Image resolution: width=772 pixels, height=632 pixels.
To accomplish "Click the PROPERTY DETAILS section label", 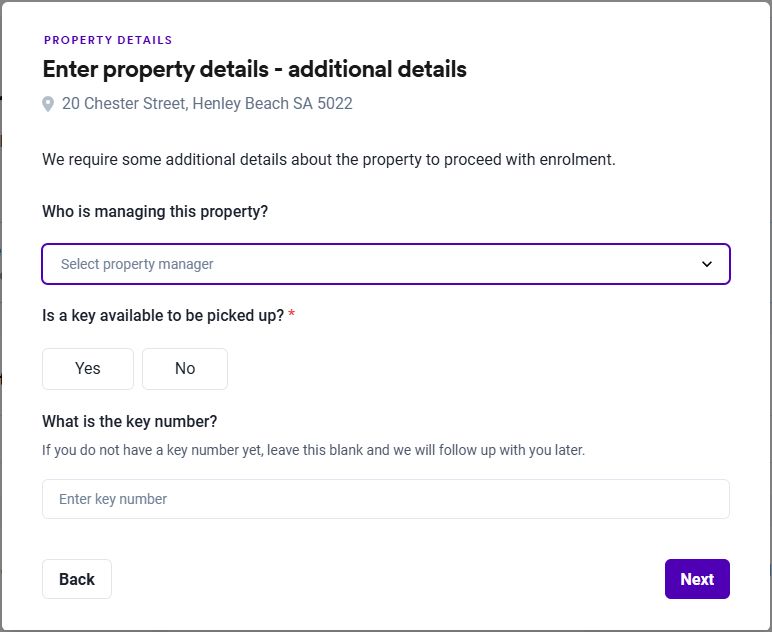I will [x=108, y=41].
